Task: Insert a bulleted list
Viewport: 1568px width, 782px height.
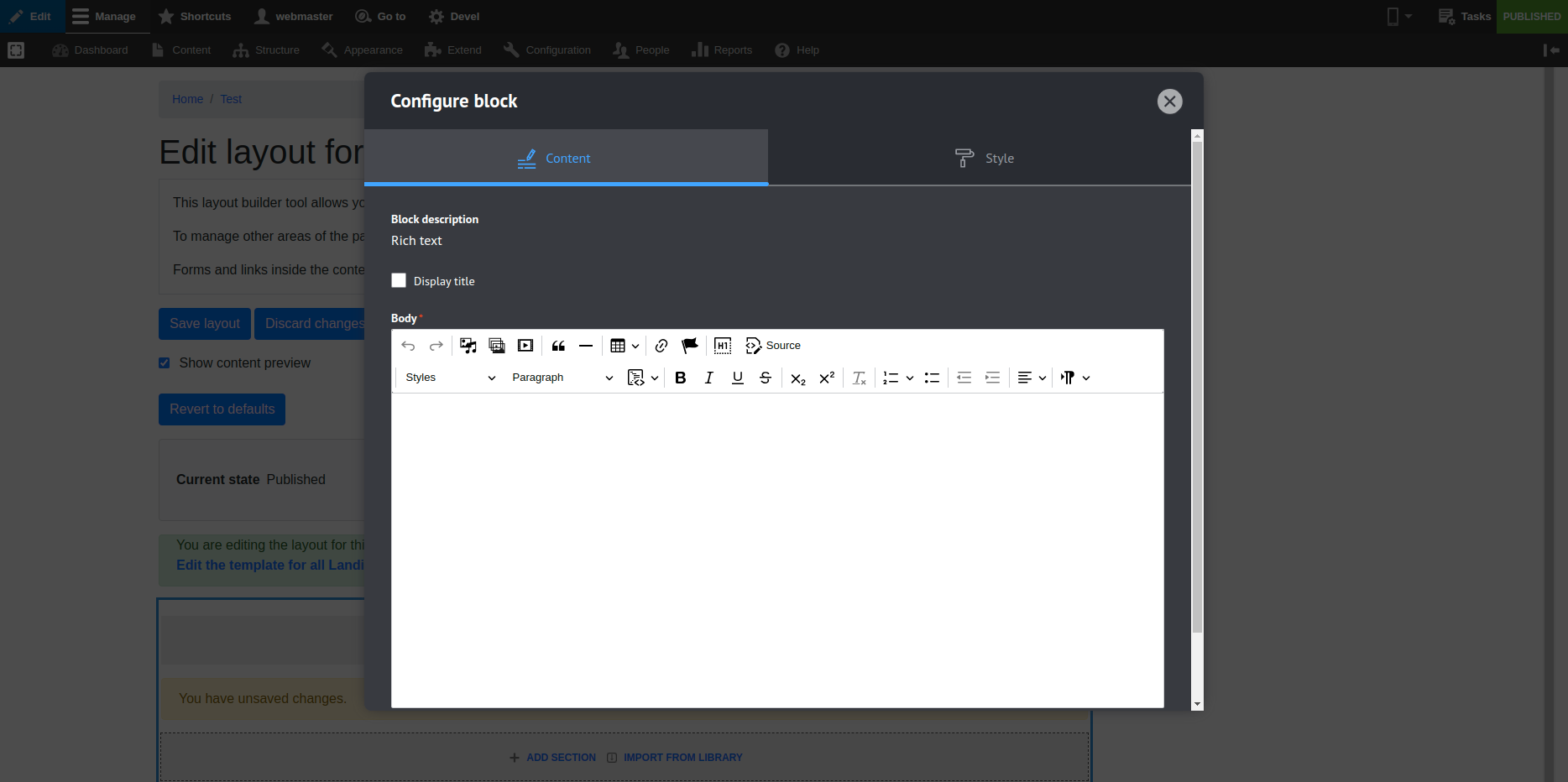Action: (932, 378)
